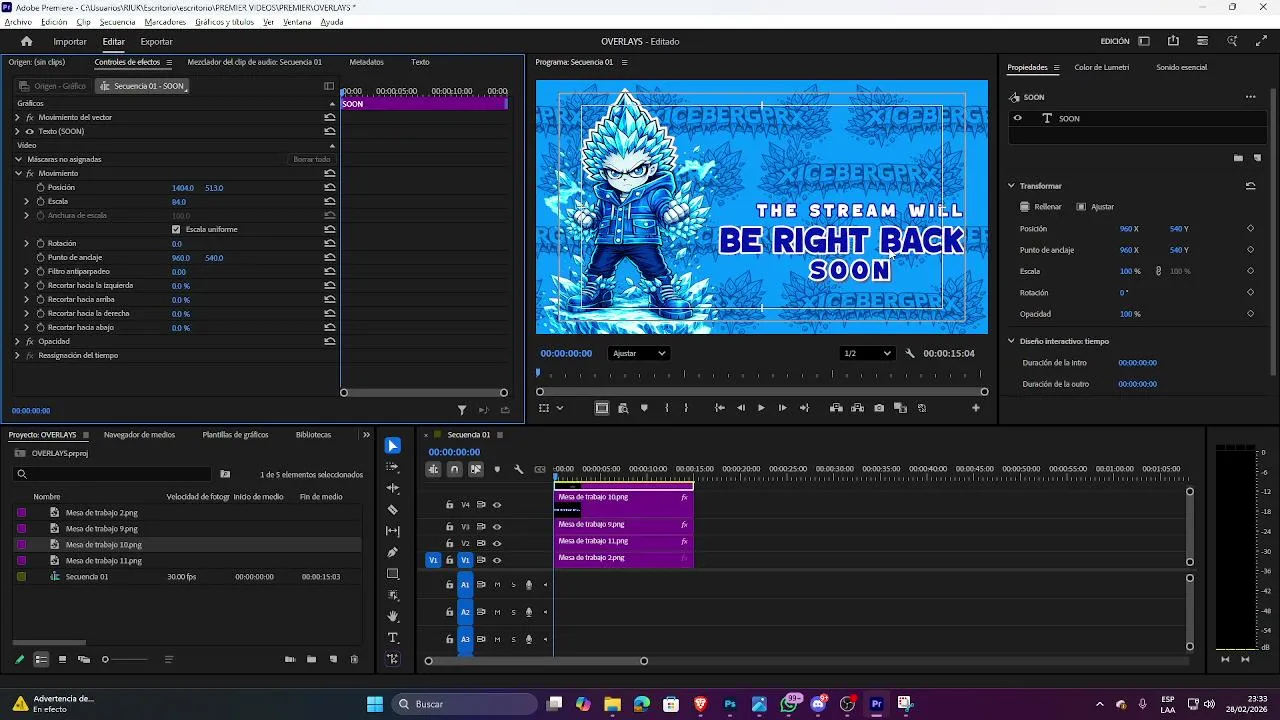Toggle V2 track output eye

pyautogui.click(x=497, y=543)
